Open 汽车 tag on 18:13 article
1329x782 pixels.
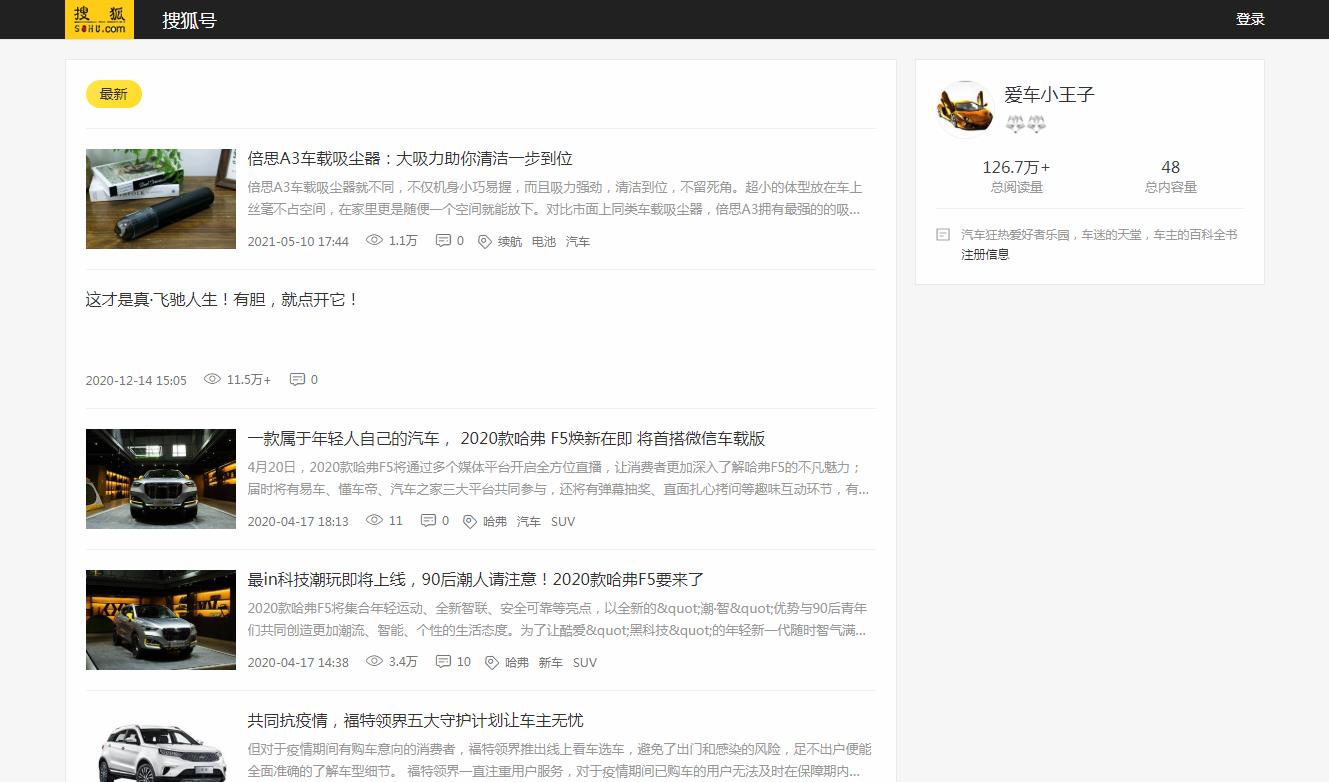point(529,521)
